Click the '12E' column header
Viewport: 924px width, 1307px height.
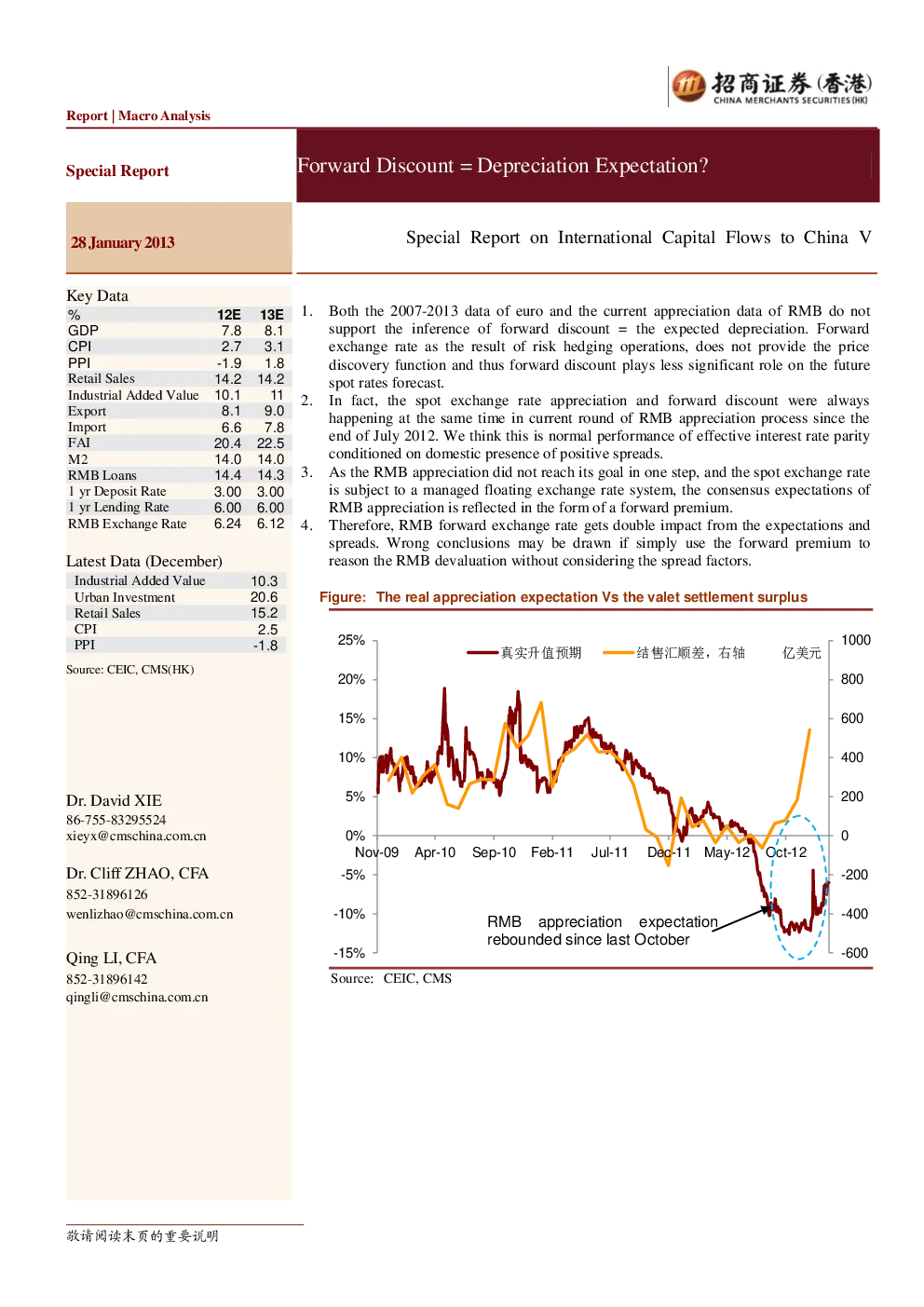click(x=229, y=315)
